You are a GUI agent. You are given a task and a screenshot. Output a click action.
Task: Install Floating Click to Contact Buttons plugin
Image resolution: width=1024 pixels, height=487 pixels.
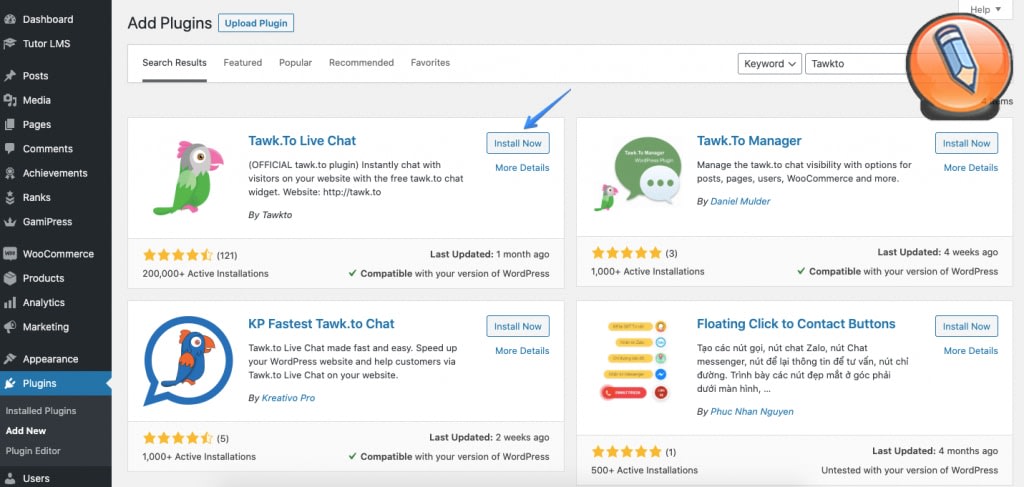[x=967, y=326]
